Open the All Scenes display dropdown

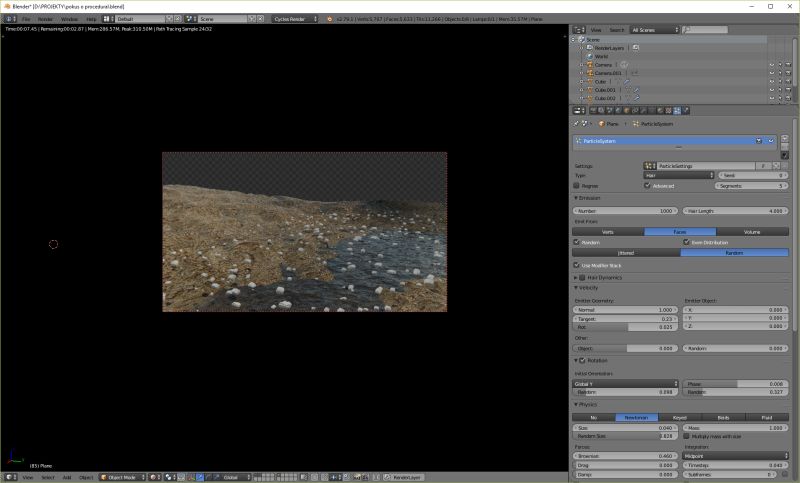click(655, 30)
